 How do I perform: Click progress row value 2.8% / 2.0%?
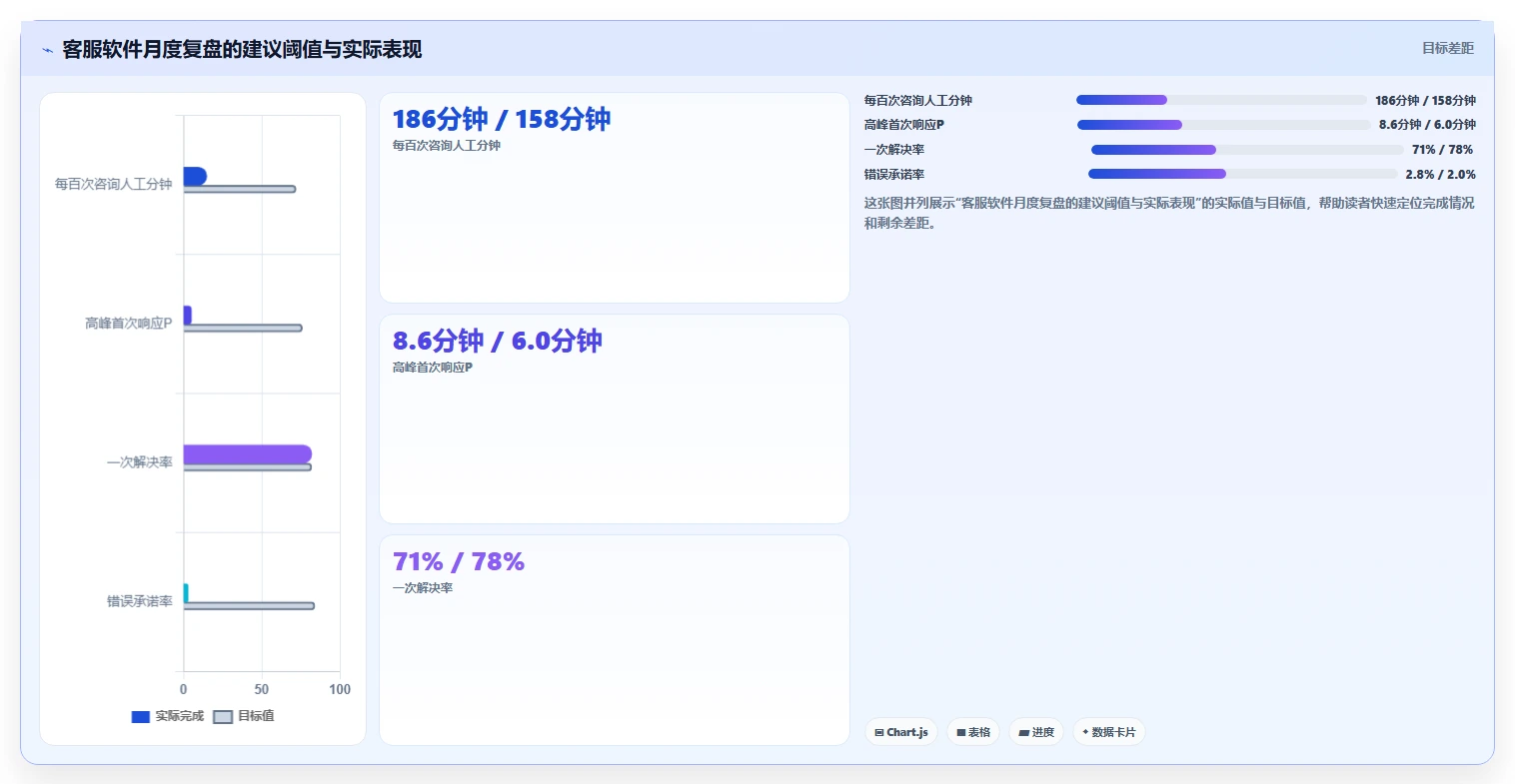coord(1440,175)
